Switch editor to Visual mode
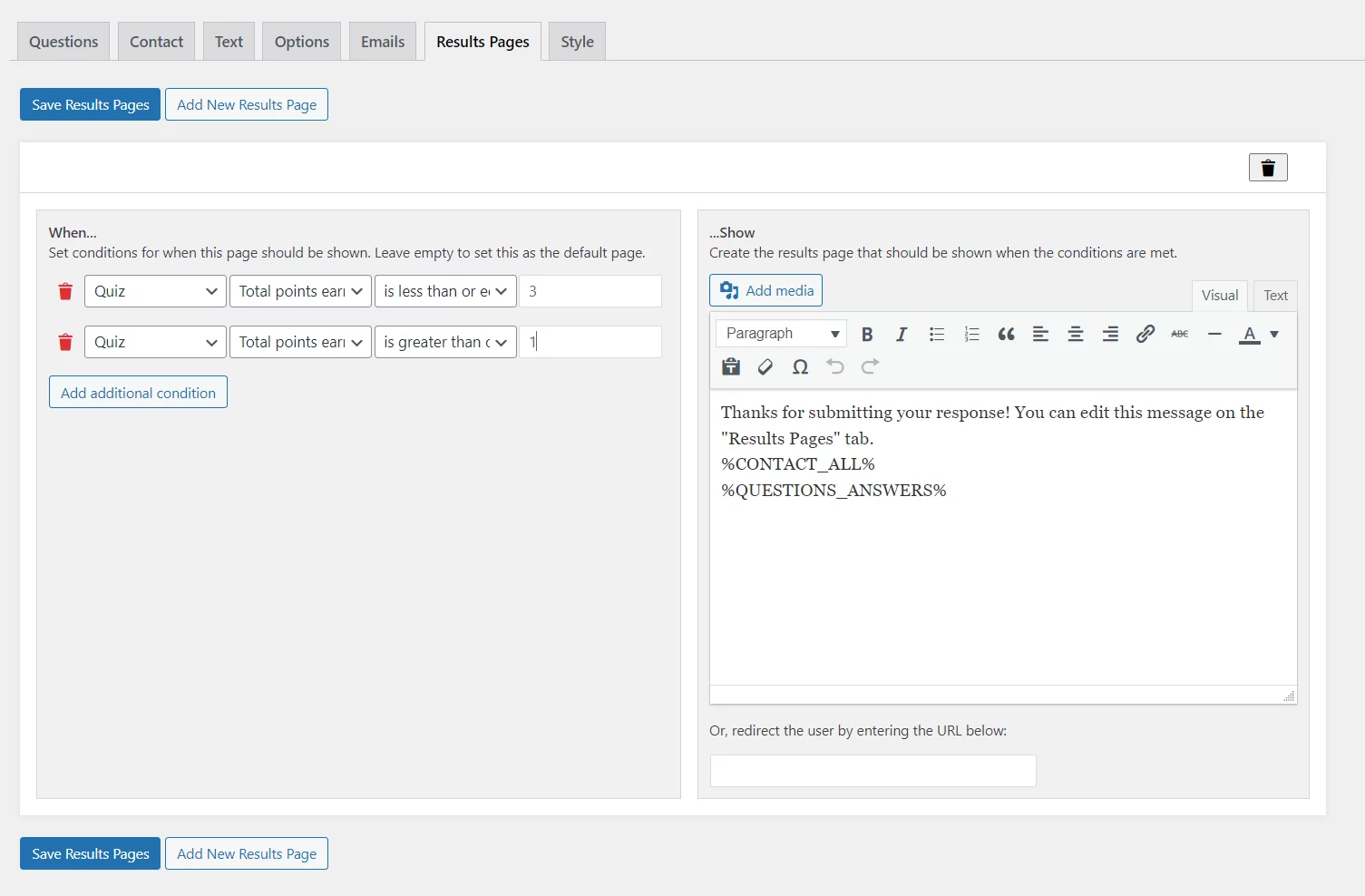This screenshot has height=896, width=1365. coord(1220,296)
